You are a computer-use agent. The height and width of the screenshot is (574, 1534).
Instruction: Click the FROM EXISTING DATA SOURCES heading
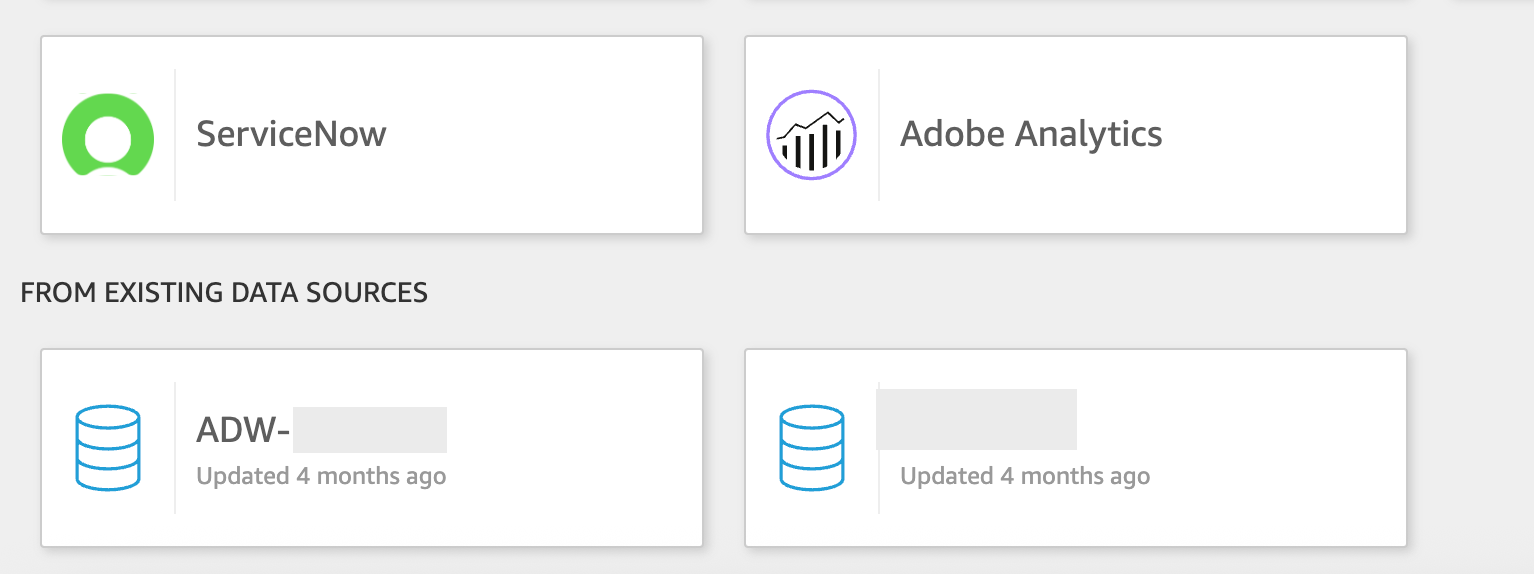click(x=224, y=293)
